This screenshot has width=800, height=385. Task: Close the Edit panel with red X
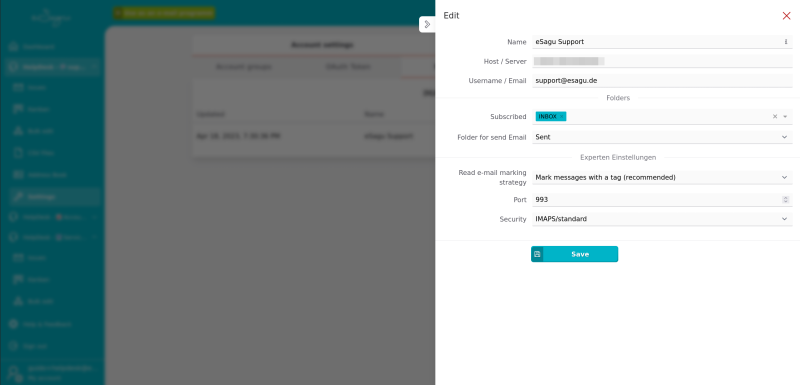[x=786, y=16]
